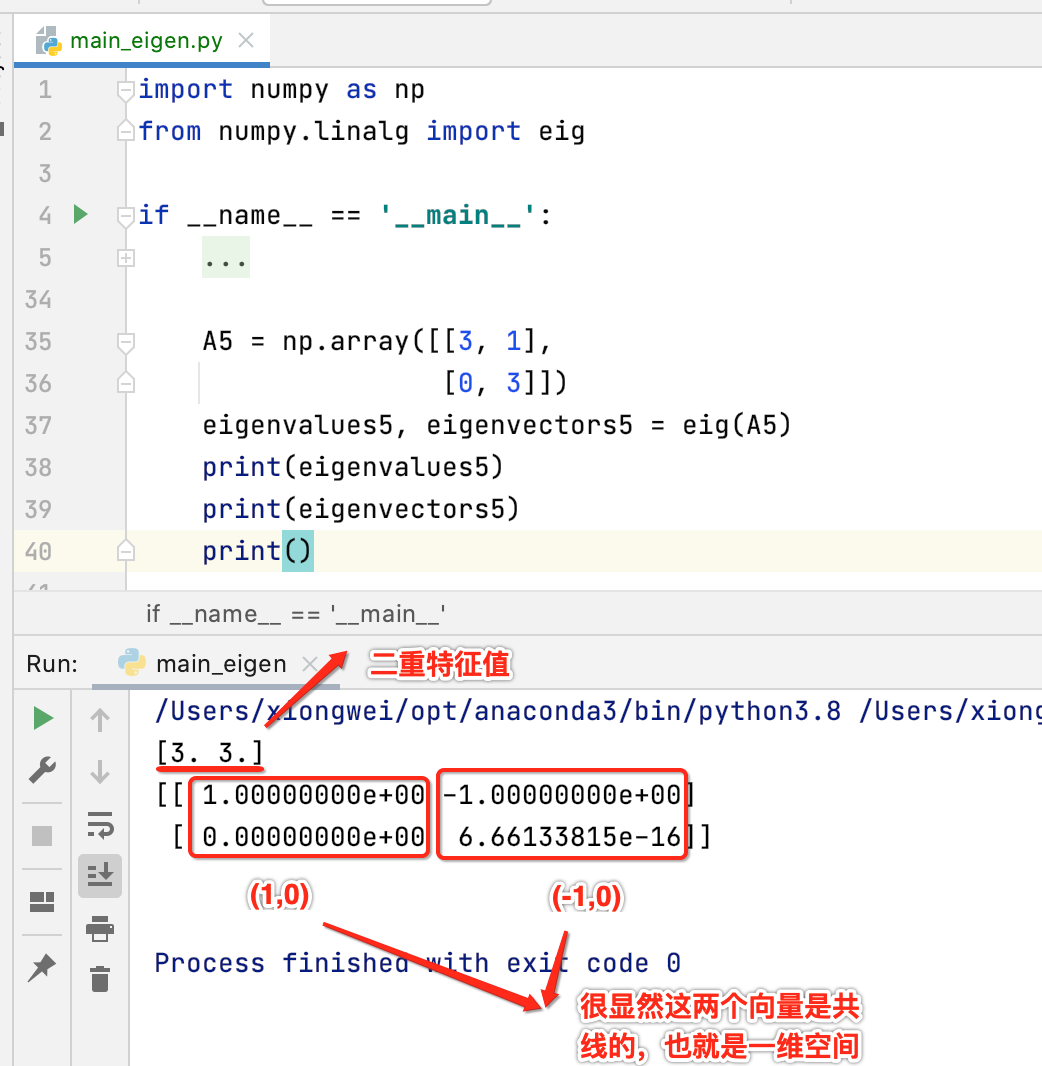Click the grey stop process square

coord(42,836)
